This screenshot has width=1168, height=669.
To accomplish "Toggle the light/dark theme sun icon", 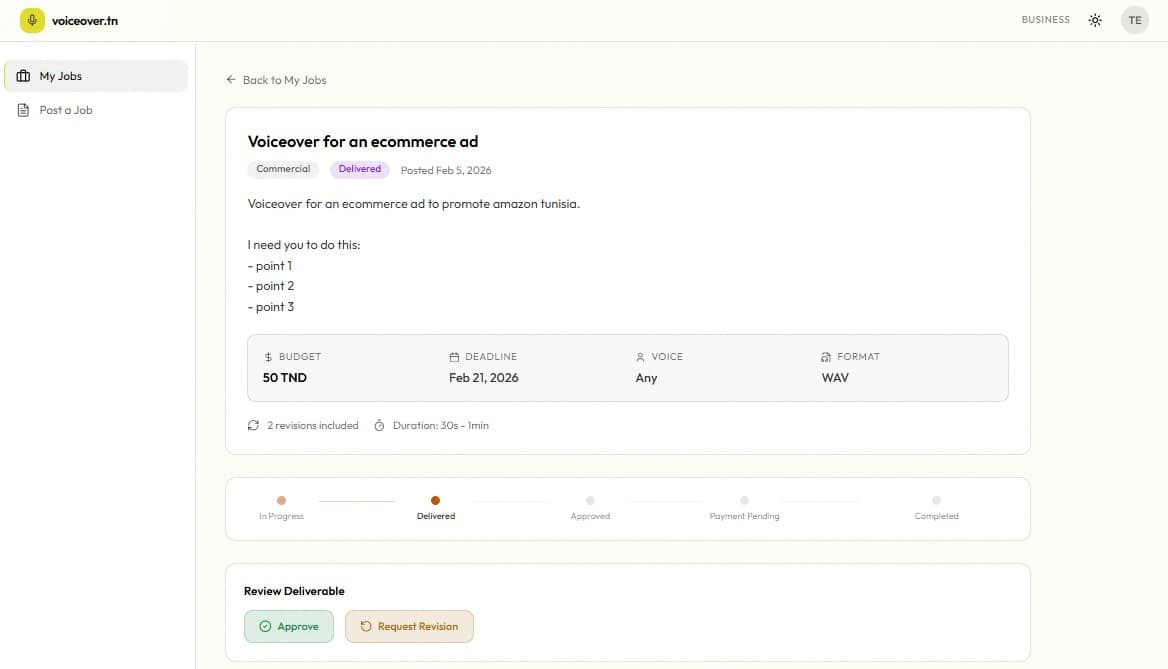I will (x=1095, y=20).
